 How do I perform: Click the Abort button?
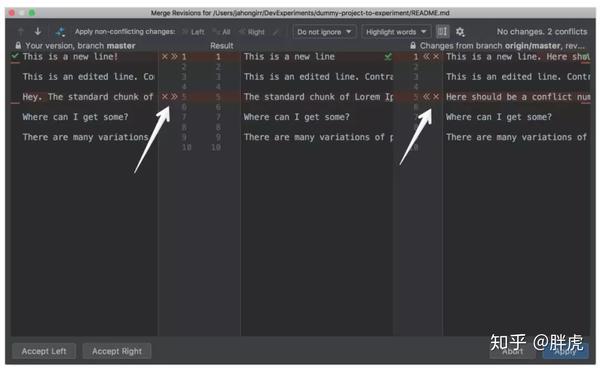[x=512, y=351]
